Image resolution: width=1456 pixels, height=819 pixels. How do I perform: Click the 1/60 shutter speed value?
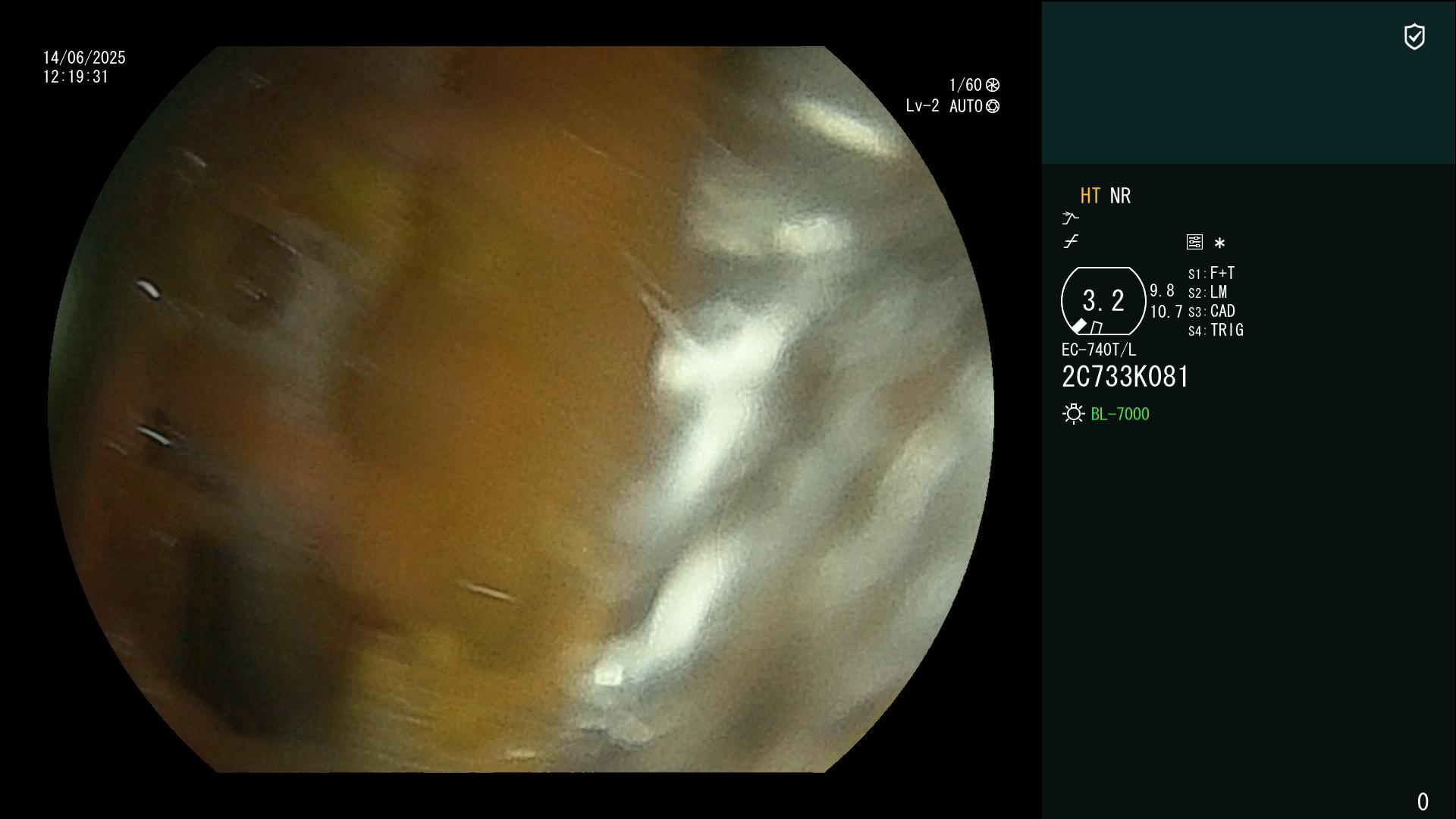click(x=965, y=85)
